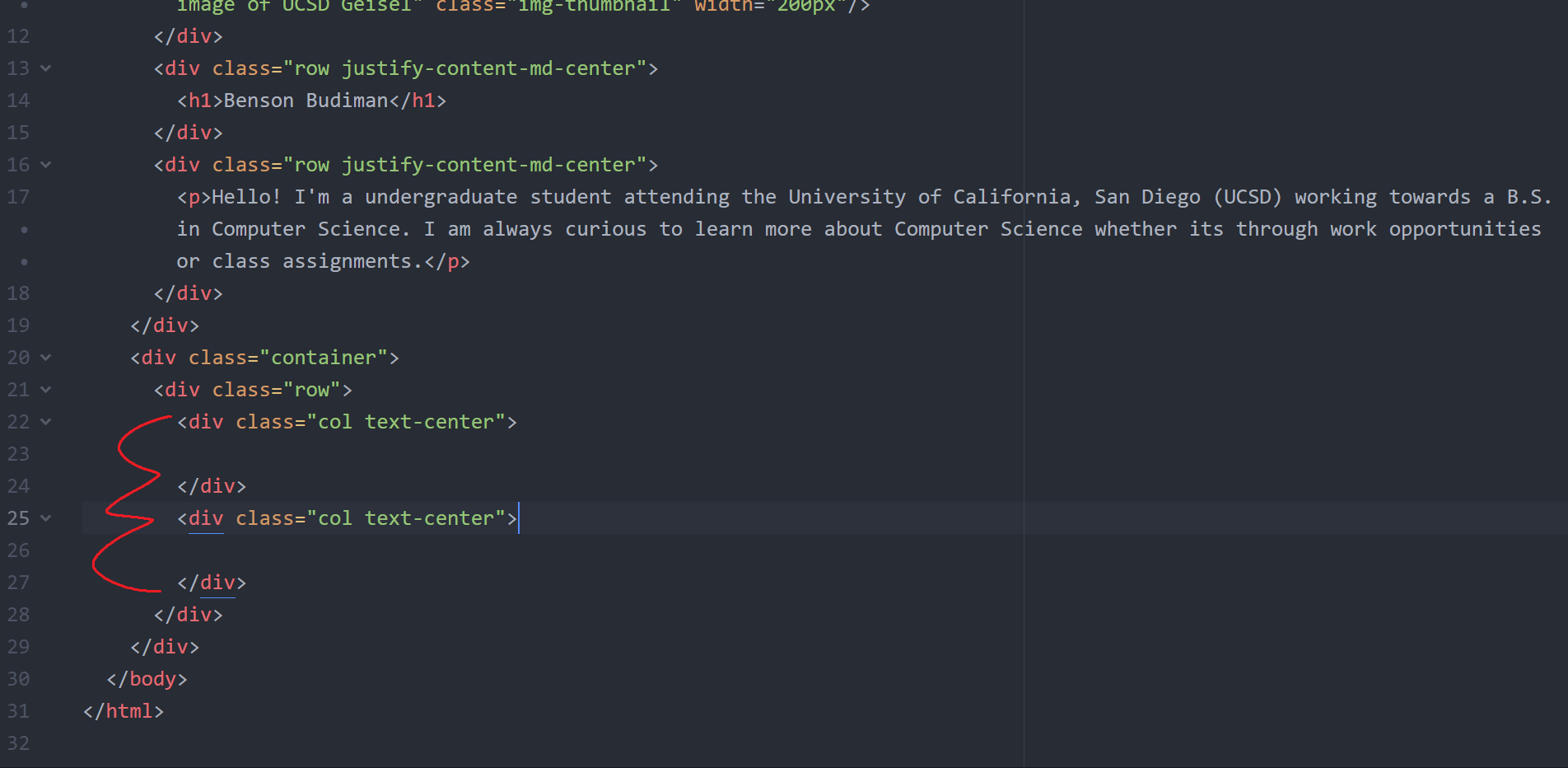Click line number 32 in gutter
The image size is (1568, 768).
point(18,743)
